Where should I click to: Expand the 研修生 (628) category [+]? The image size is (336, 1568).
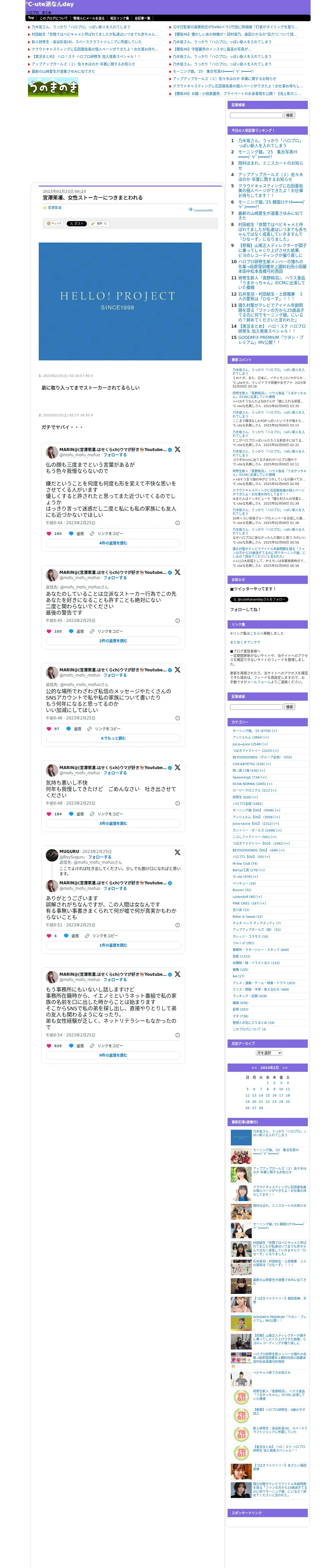(255, 797)
